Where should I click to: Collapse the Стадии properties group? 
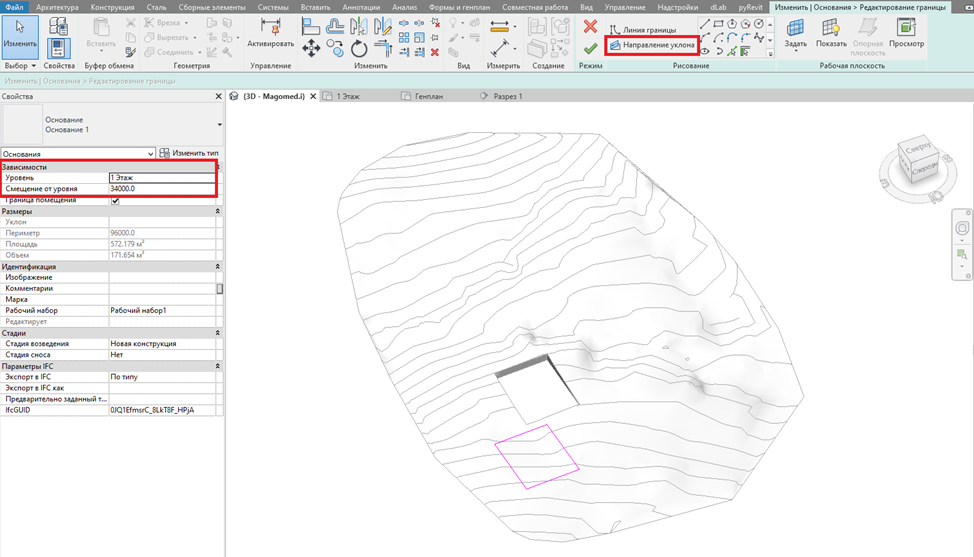(x=218, y=333)
